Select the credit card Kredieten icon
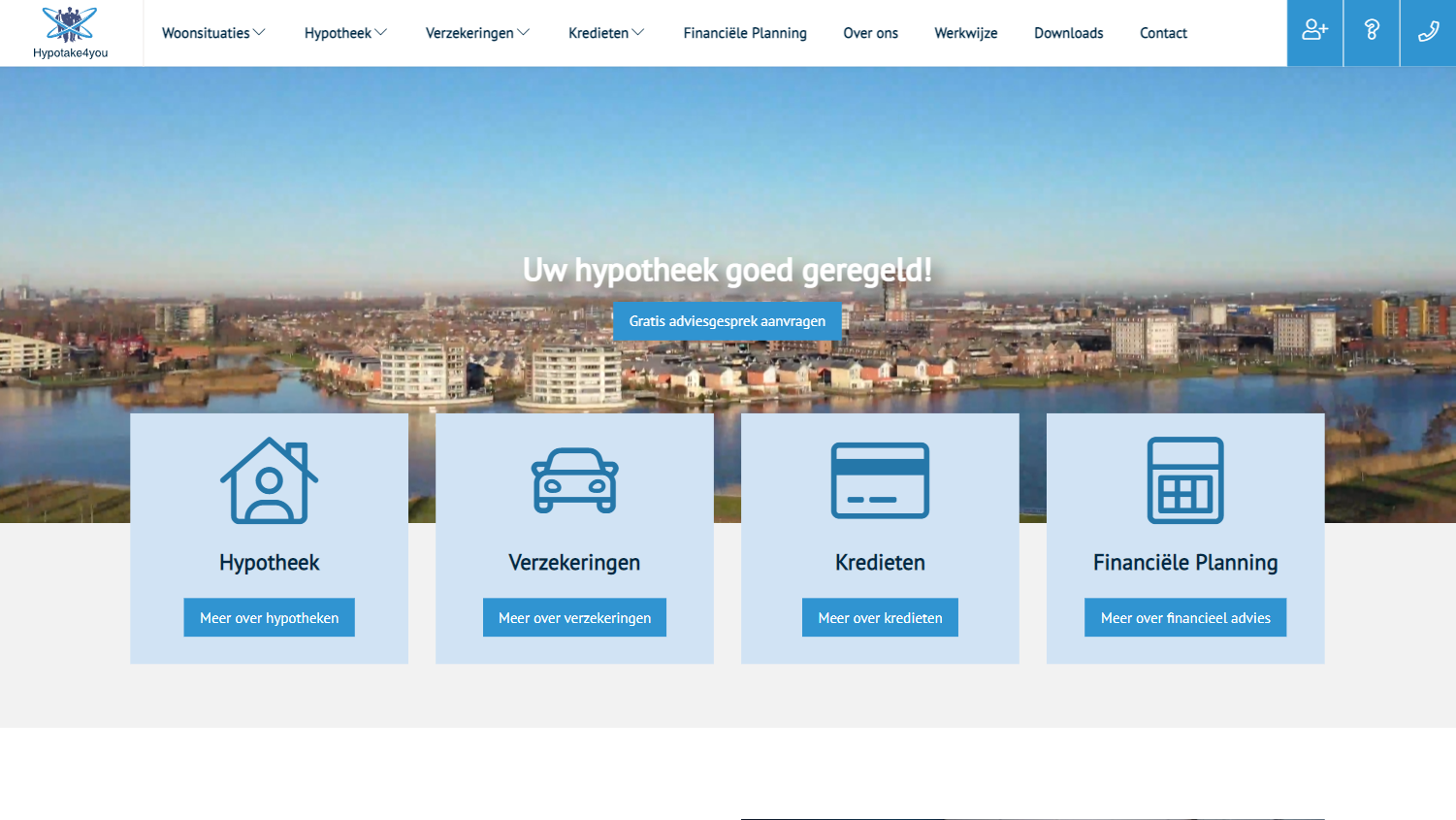The height and width of the screenshot is (820, 1456). (x=880, y=480)
